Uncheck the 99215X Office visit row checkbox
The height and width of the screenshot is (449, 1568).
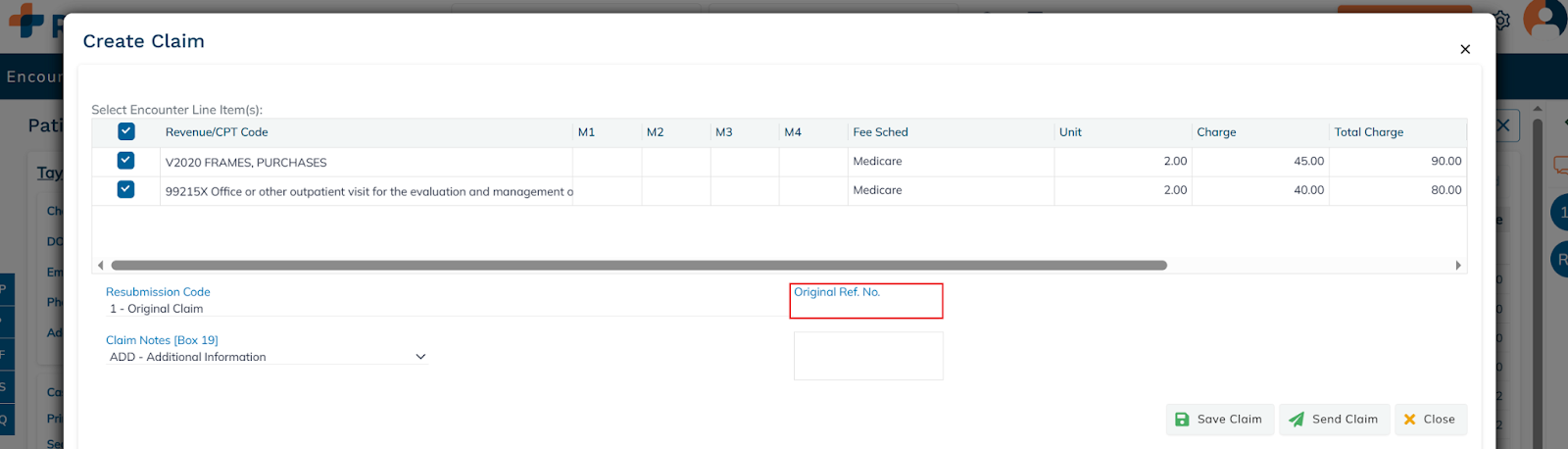pos(126,189)
